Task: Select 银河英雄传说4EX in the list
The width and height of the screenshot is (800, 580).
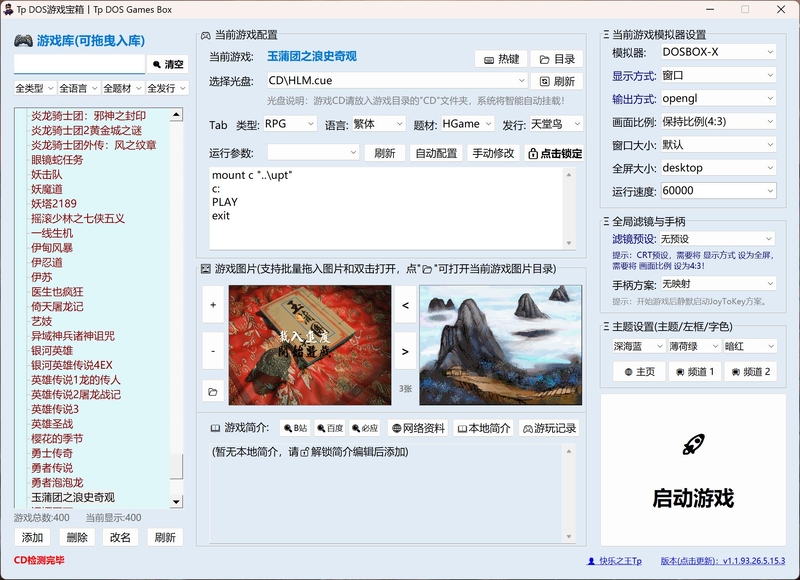Action: point(71,365)
